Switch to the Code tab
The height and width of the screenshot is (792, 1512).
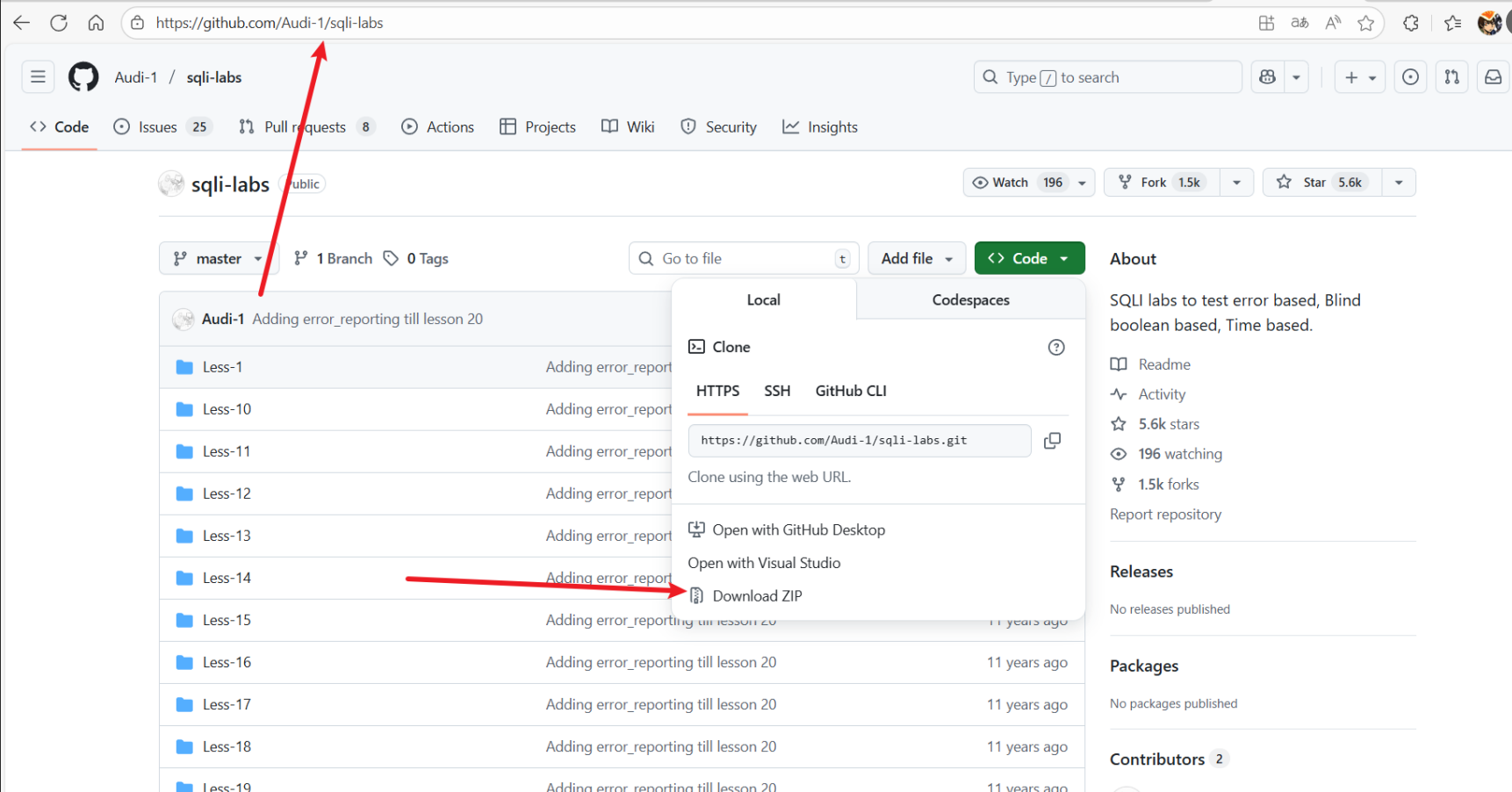[x=60, y=127]
